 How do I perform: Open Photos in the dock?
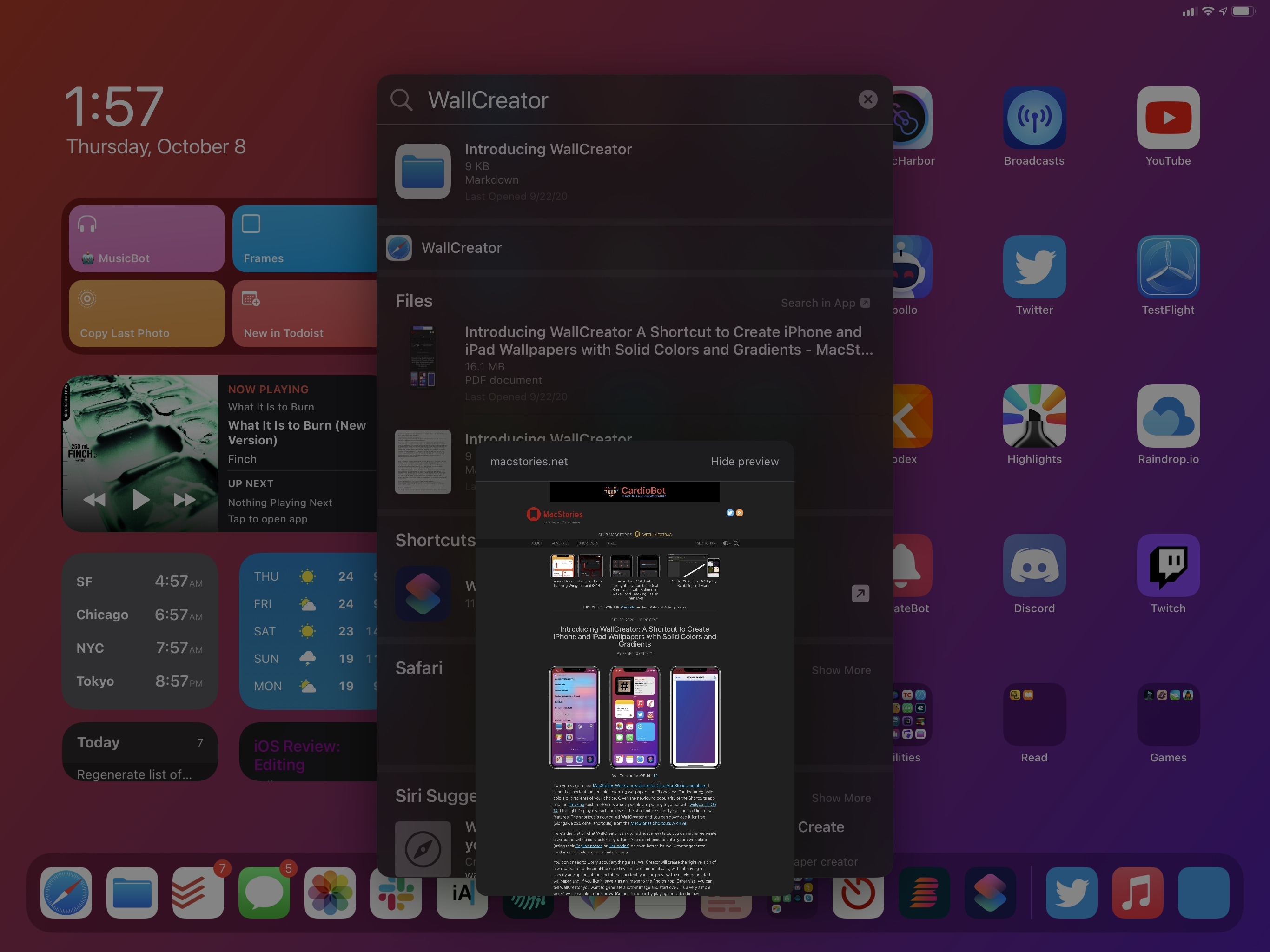pyautogui.click(x=330, y=892)
